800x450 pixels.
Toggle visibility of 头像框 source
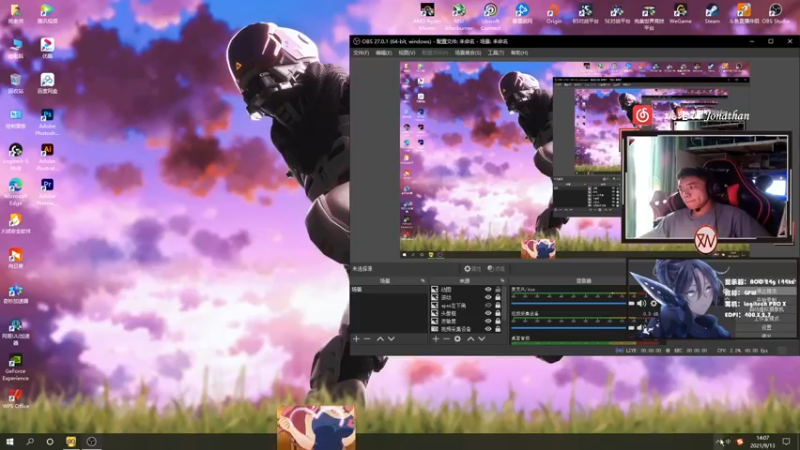[x=488, y=313]
